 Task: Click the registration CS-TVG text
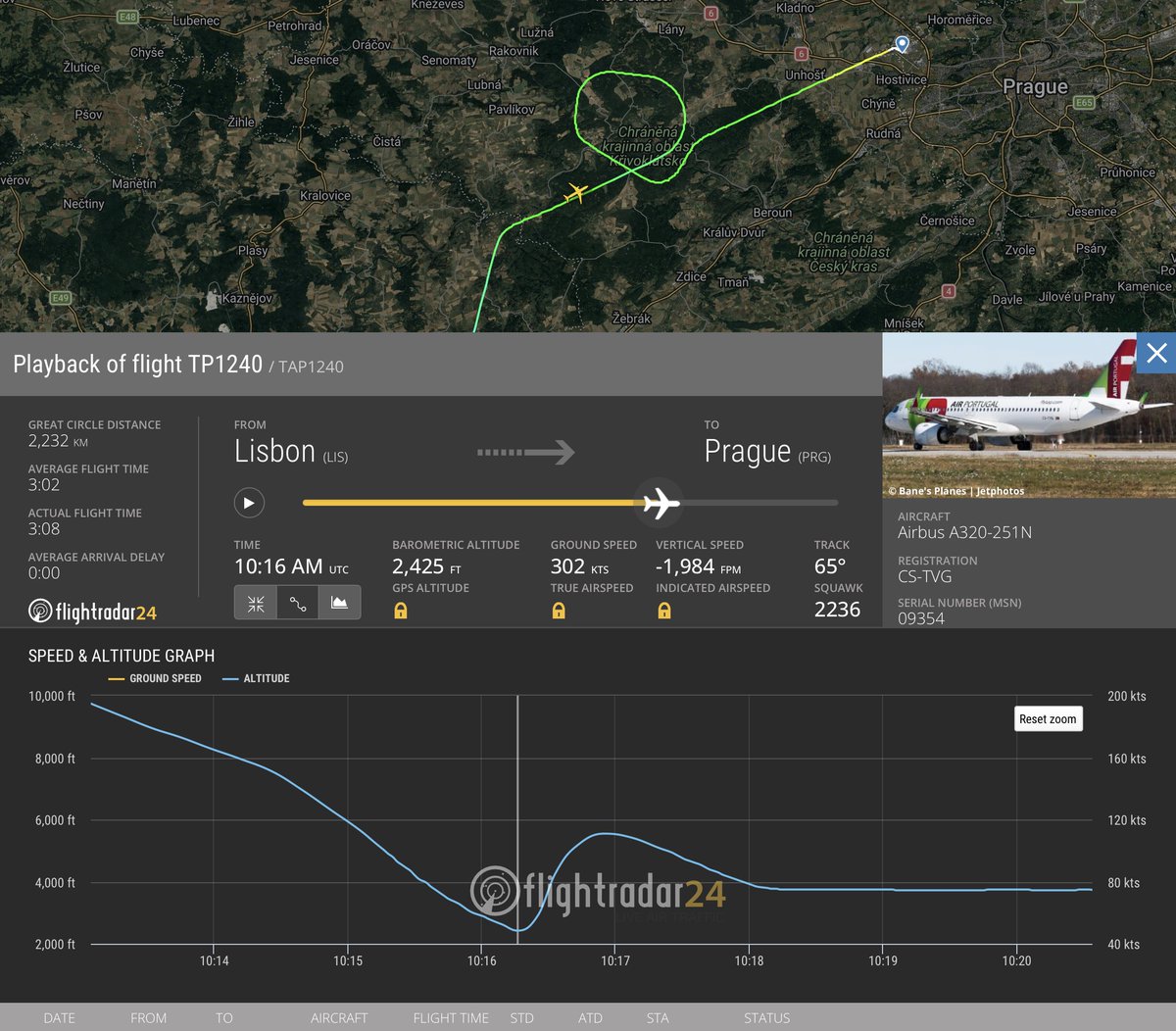pos(924,576)
